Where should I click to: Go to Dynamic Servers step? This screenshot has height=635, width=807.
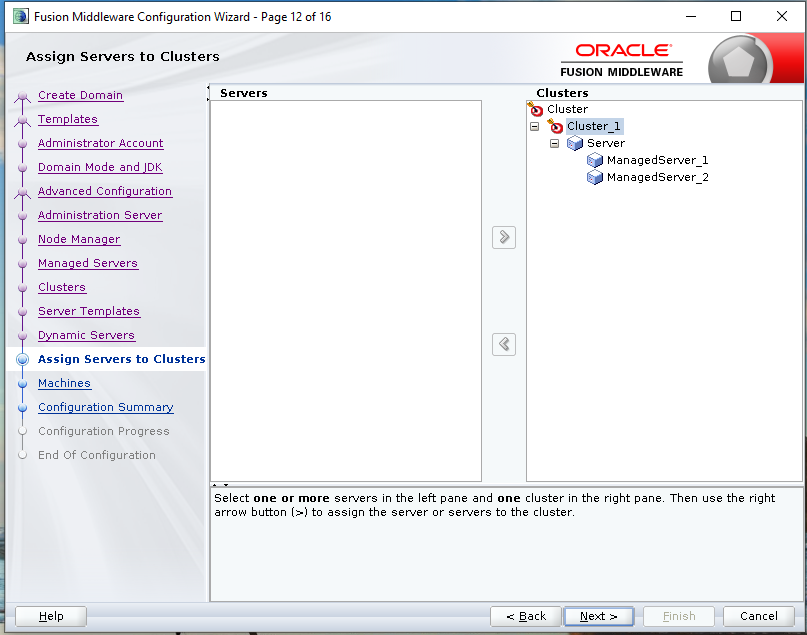click(x=86, y=335)
